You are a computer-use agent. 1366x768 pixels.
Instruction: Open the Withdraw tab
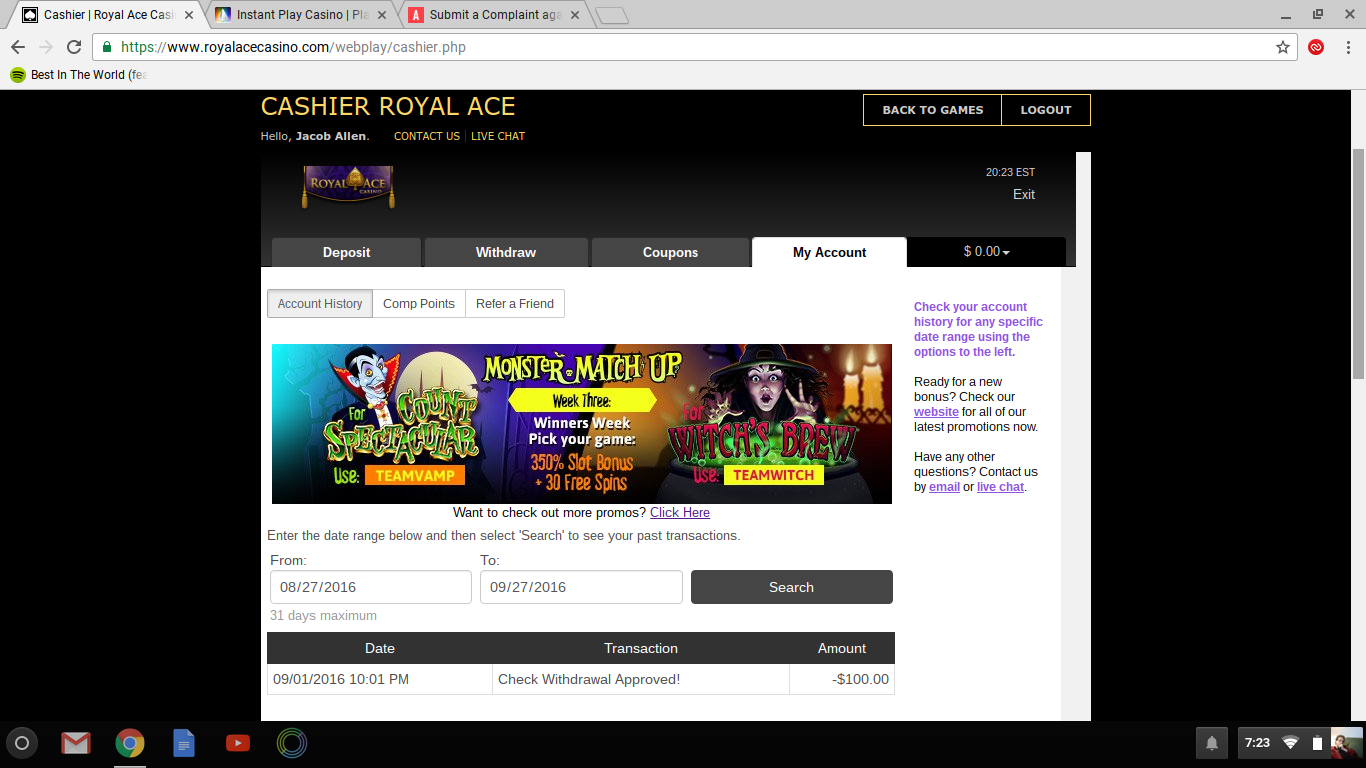click(506, 252)
